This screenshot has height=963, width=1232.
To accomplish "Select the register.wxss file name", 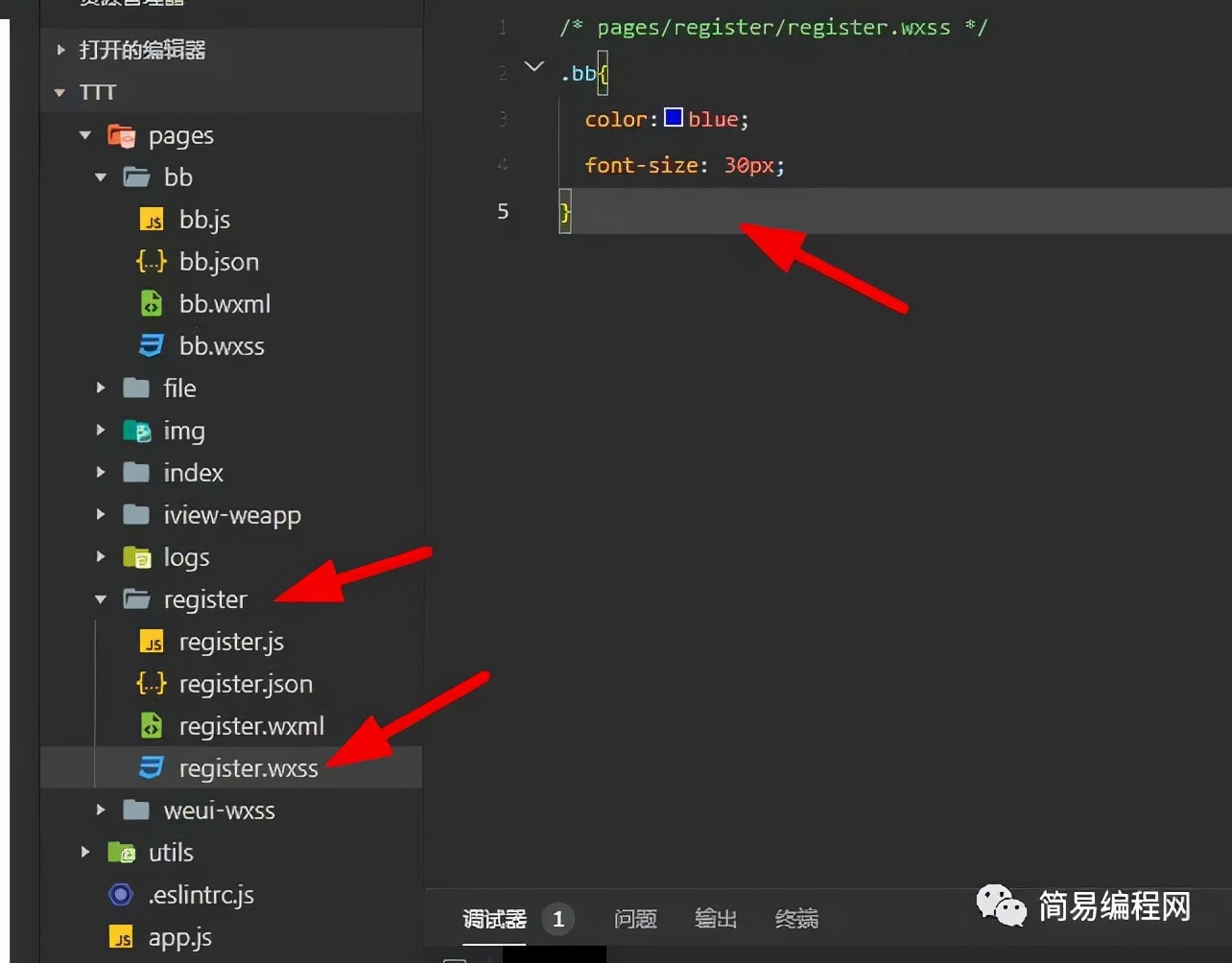I will (249, 768).
